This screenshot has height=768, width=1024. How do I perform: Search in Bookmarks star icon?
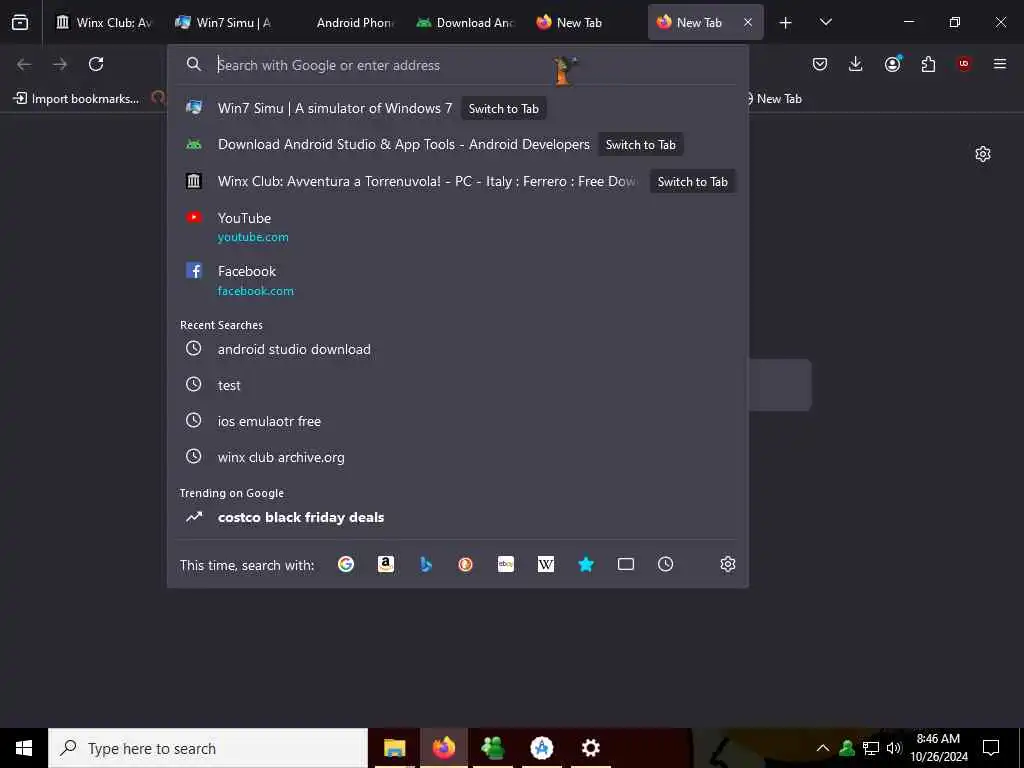pos(586,564)
